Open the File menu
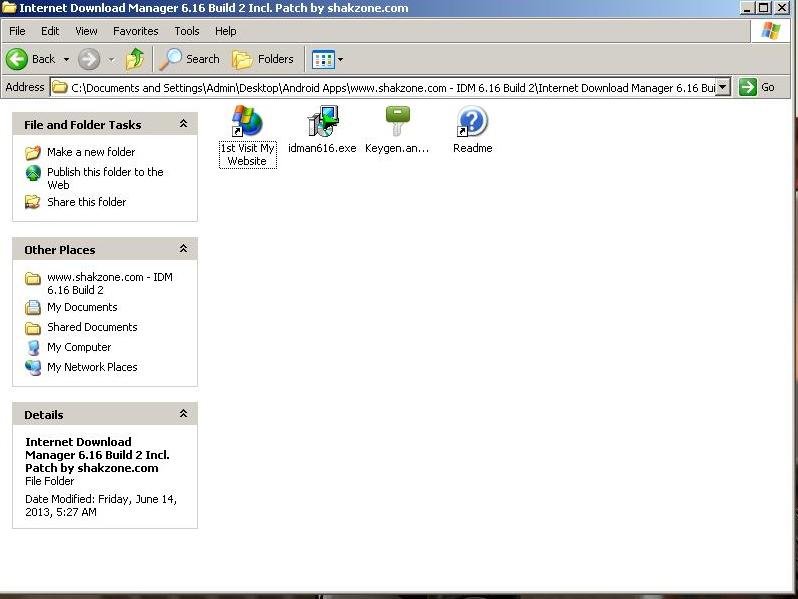Image resolution: width=798 pixels, height=599 pixels. click(17, 31)
